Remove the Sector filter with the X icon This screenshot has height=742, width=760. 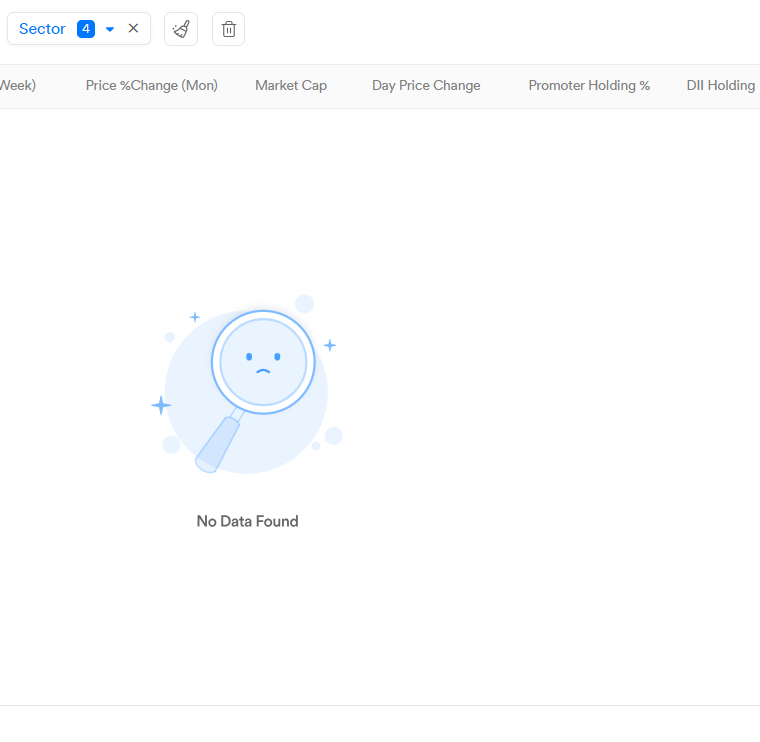(x=133, y=28)
